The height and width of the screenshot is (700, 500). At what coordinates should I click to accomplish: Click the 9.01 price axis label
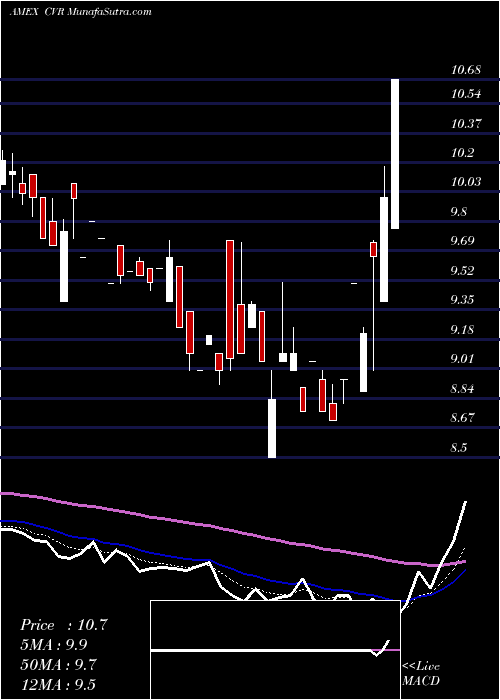pyautogui.click(x=462, y=359)
